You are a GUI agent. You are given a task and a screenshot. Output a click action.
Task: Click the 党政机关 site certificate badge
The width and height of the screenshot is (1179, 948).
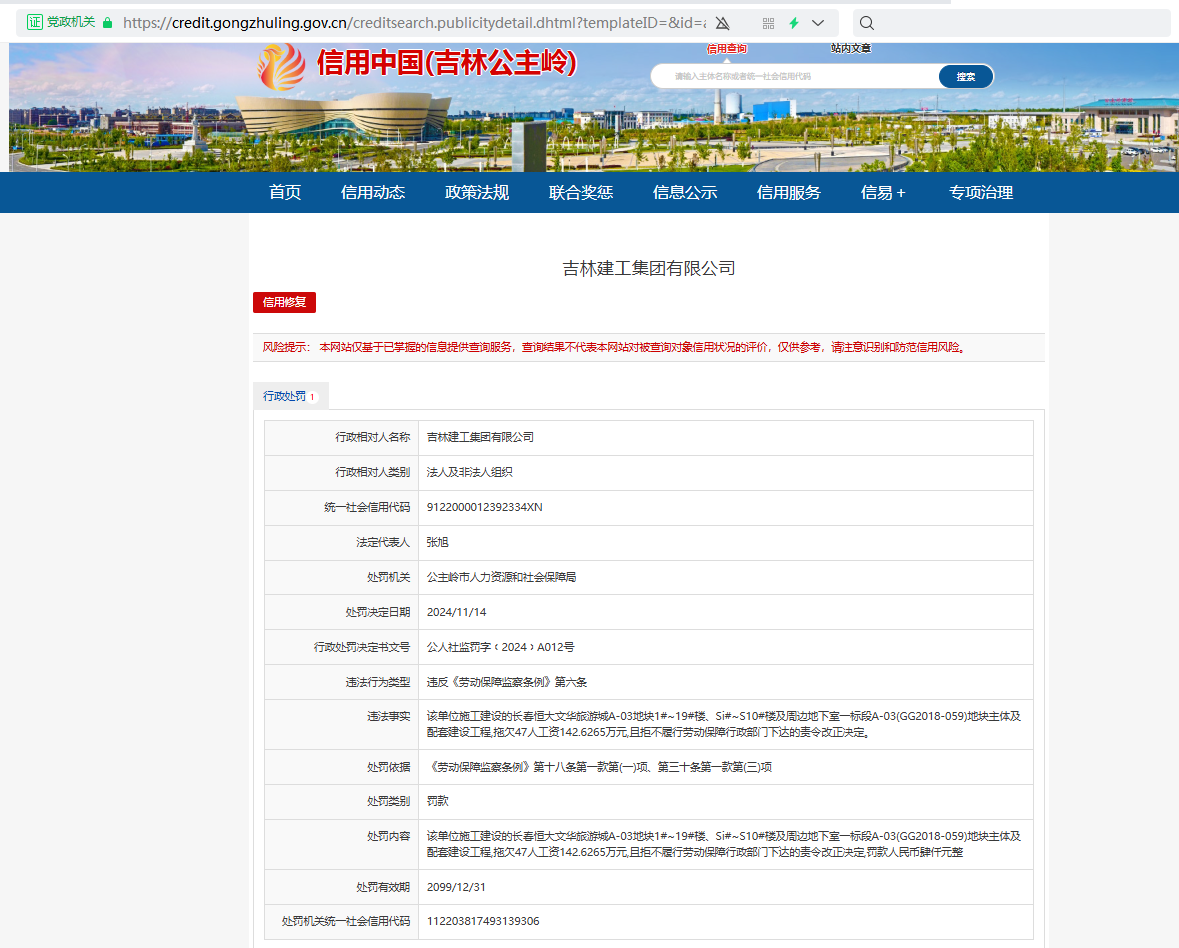click(x=61, y=22)
